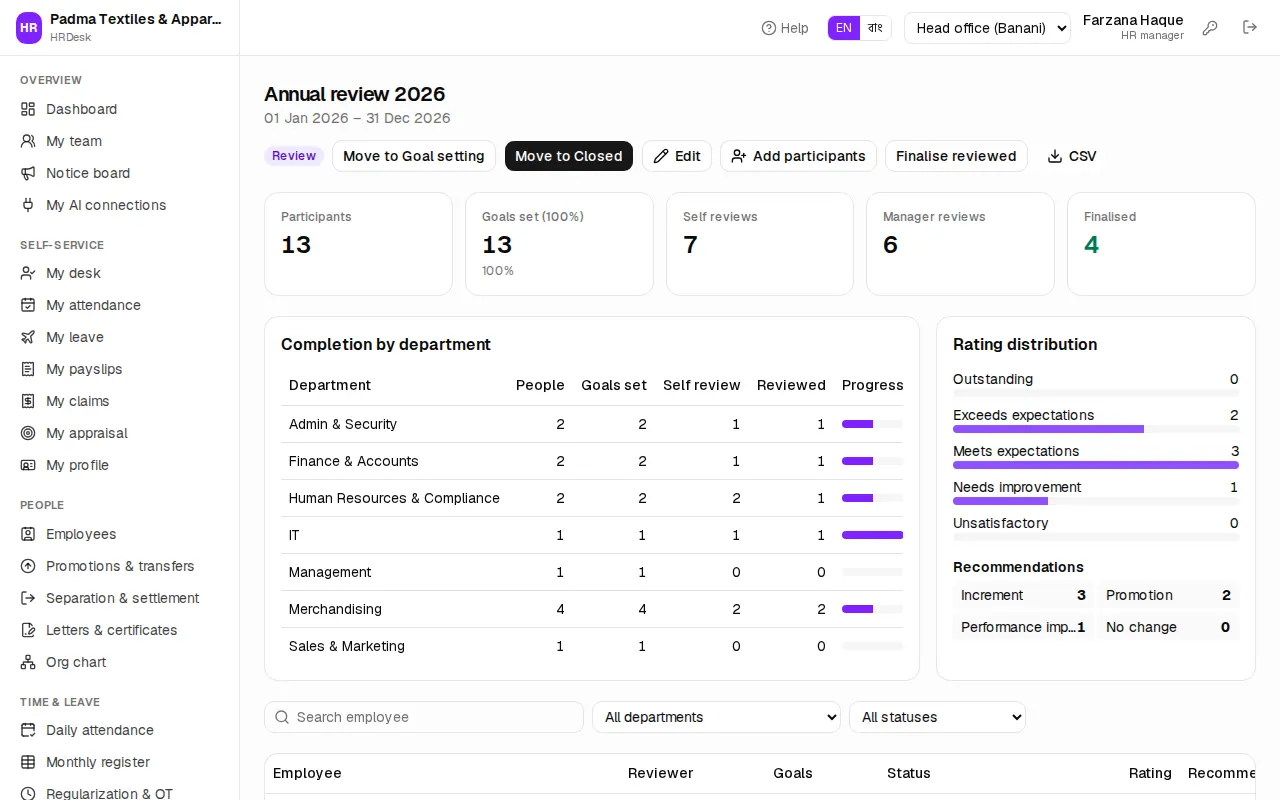
Task: Click the My AI connections plug icon
Action: coord(28,205)
